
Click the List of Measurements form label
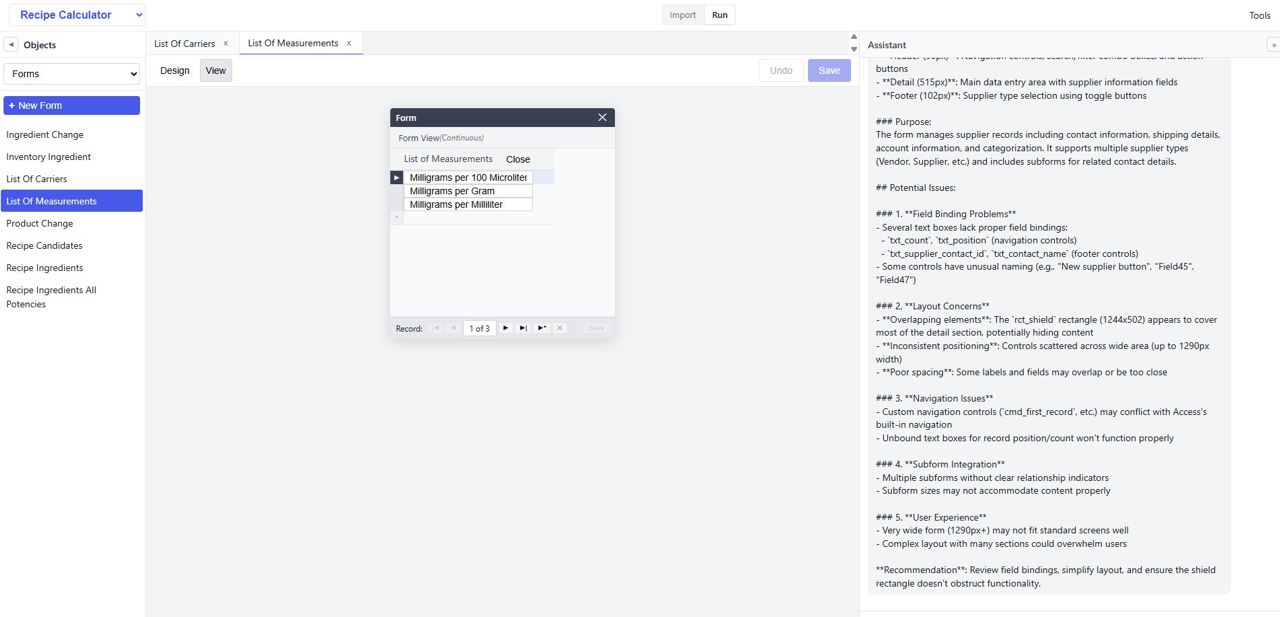point(448,159)
